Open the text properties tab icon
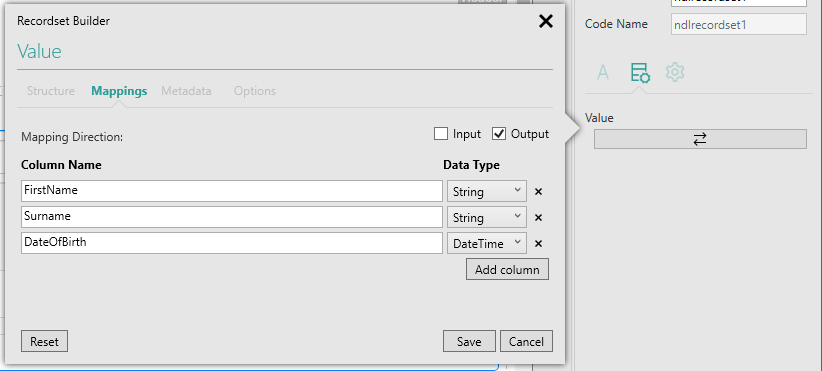822x371 pixels. click(603, 72)
